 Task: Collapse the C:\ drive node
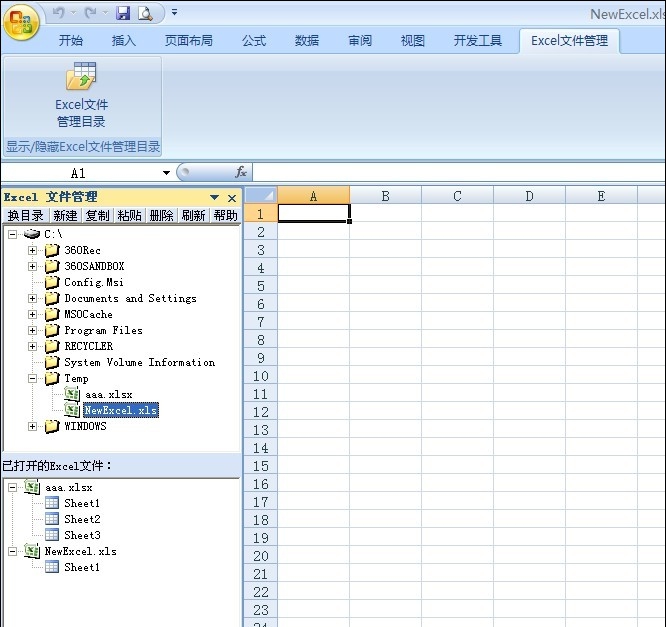tap(13, 234)
